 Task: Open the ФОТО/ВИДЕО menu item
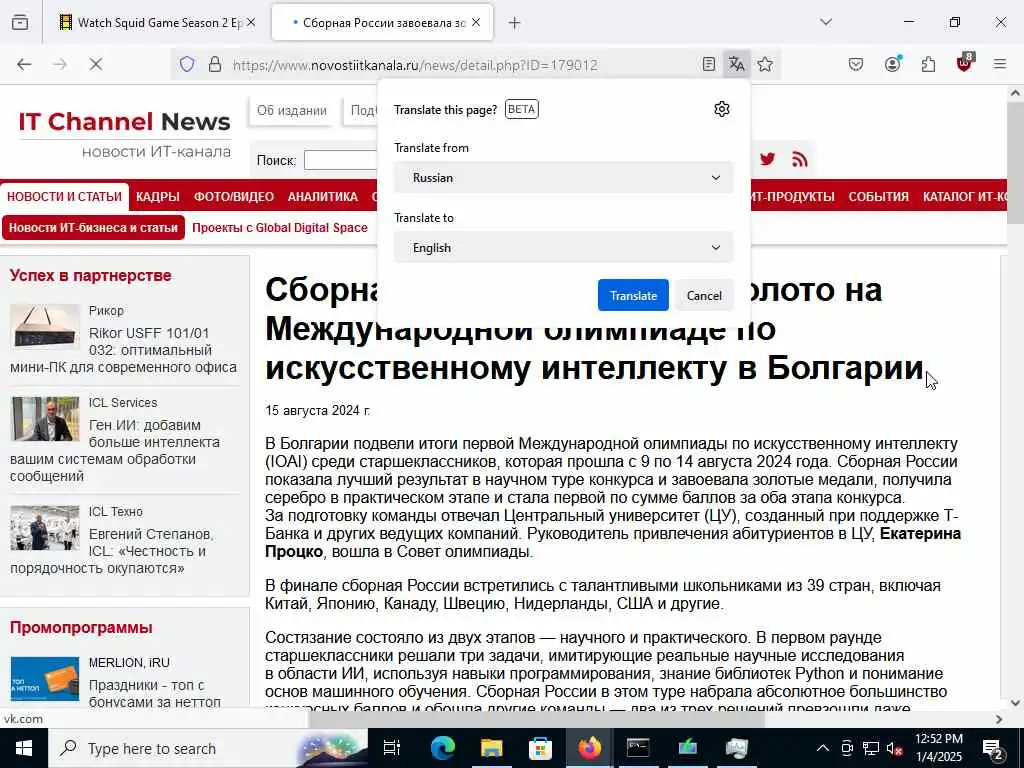(234, 197)
